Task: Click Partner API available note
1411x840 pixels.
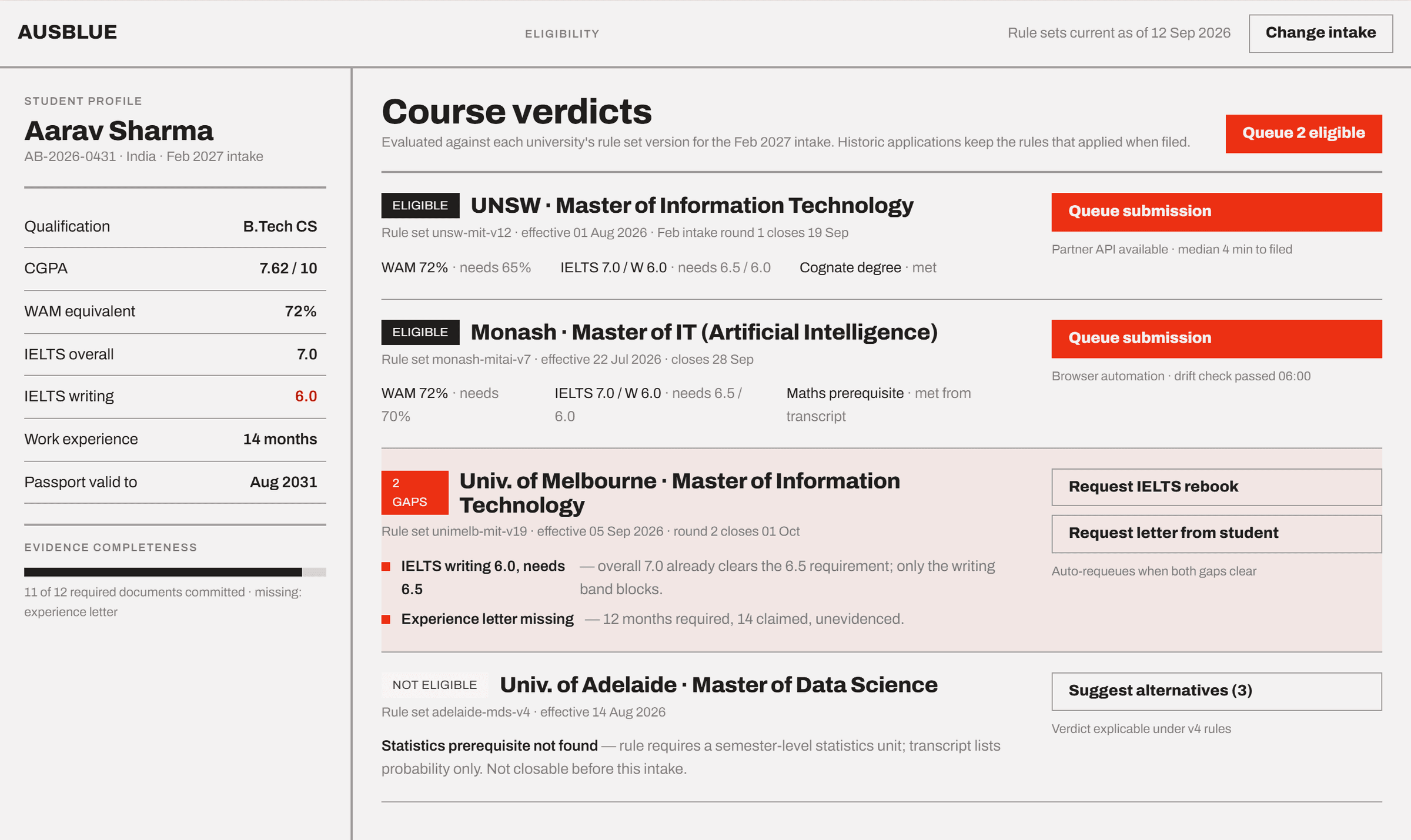Action: pyautogui.click(x=1172, y=250)
